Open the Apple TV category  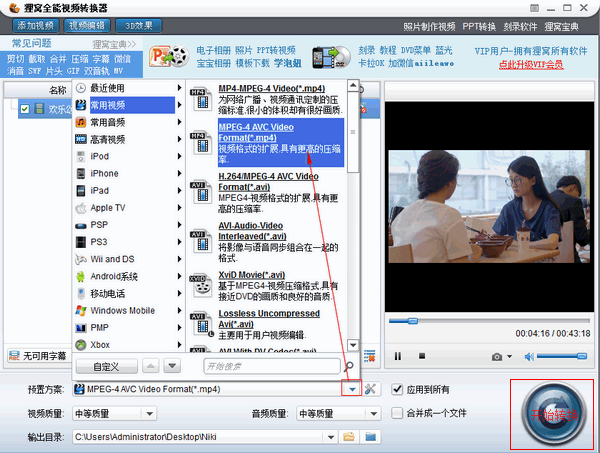[x=128, y=208]
